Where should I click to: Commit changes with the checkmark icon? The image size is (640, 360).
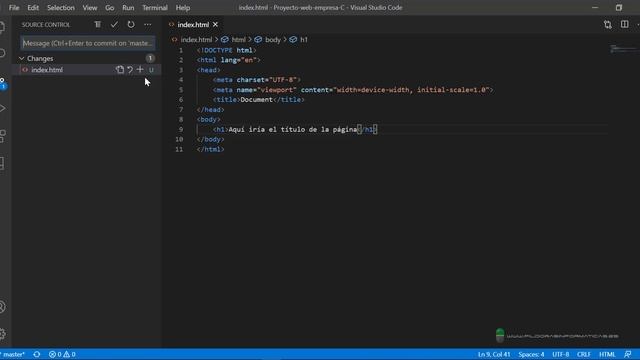(x=114, y=24)
